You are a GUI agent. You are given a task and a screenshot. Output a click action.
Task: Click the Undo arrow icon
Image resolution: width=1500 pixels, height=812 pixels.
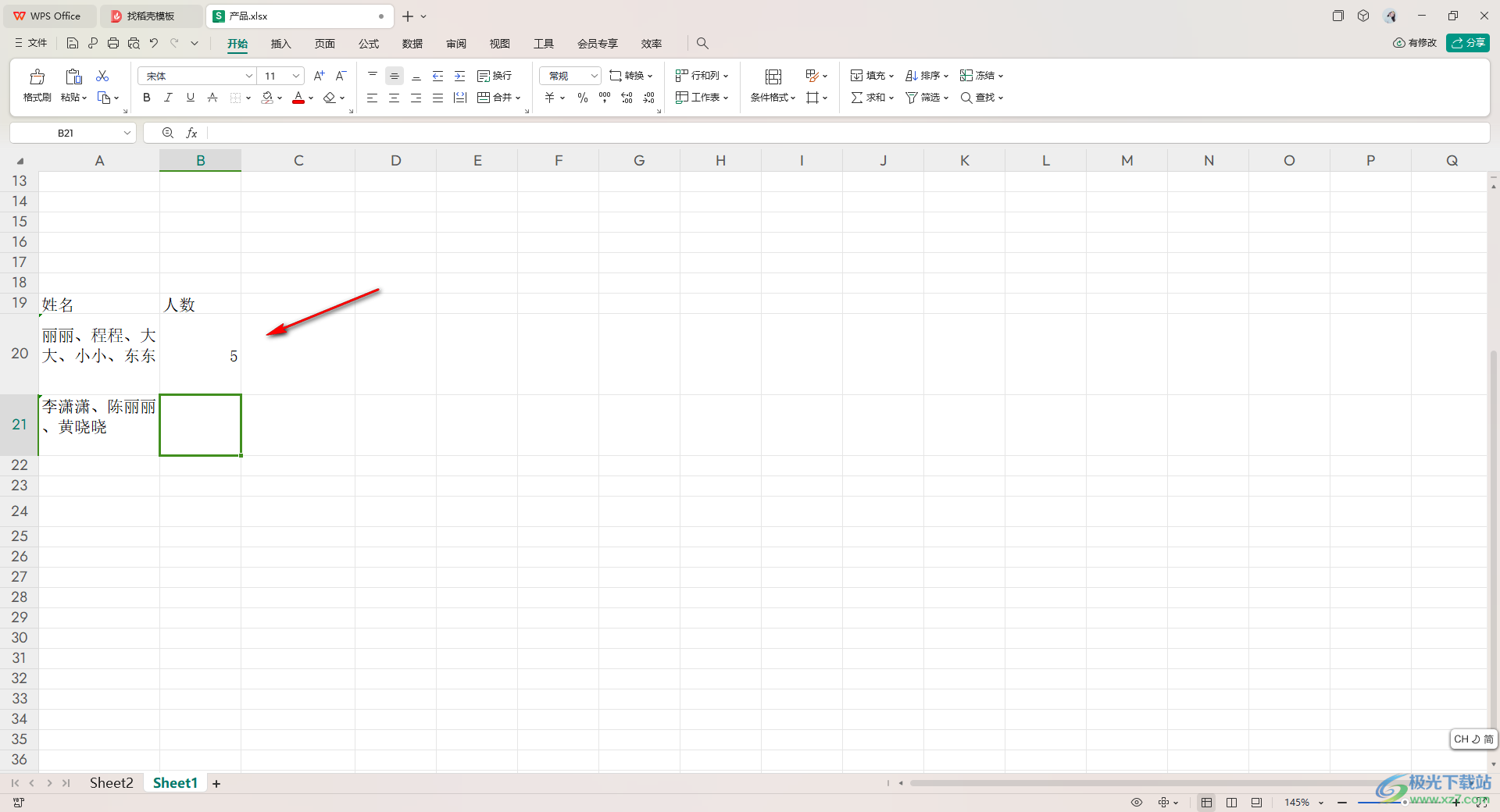(x=154, y=44)
